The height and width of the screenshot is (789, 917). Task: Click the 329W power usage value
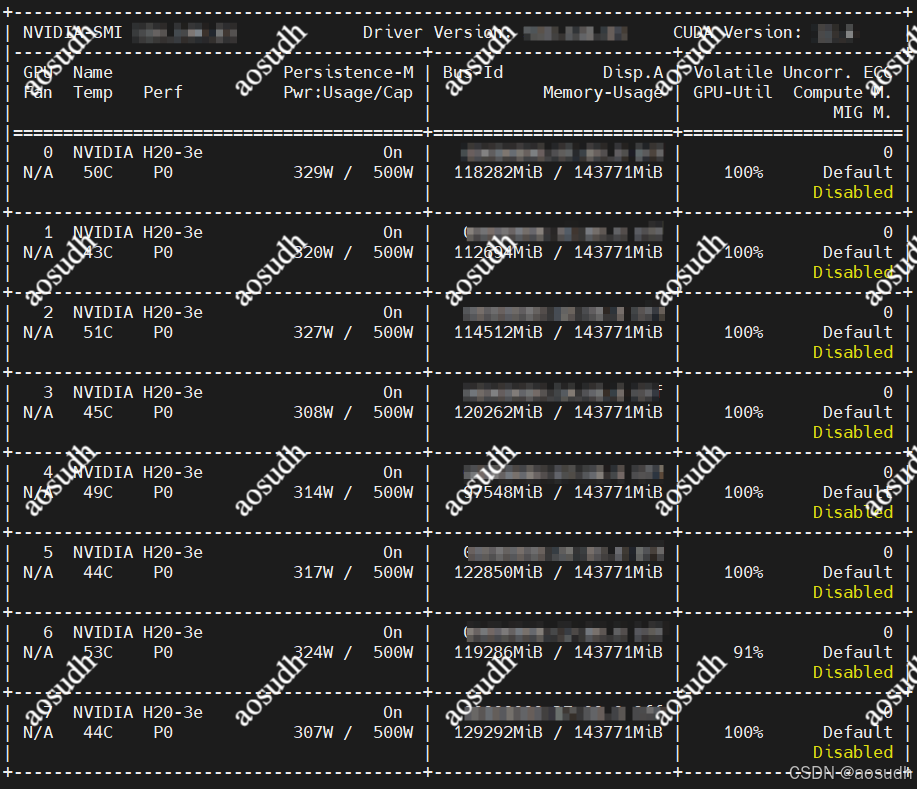[313, 173]
